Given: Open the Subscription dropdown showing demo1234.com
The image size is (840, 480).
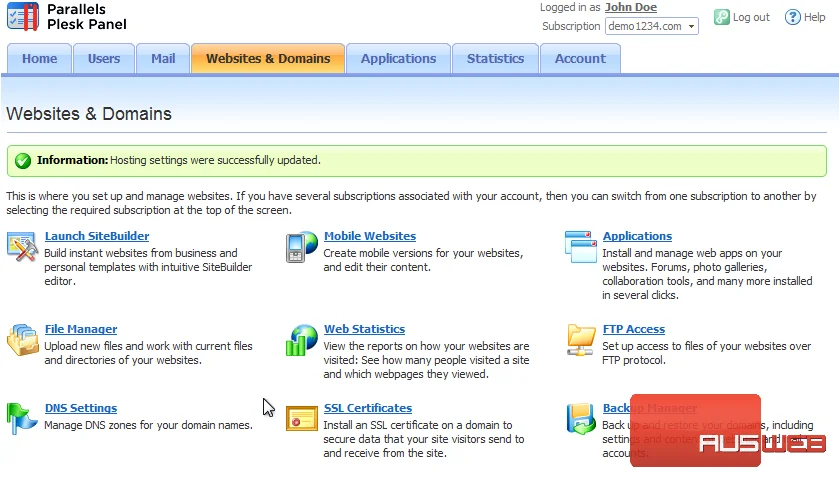Looking at the screenshot, I should tap(651, 26).
